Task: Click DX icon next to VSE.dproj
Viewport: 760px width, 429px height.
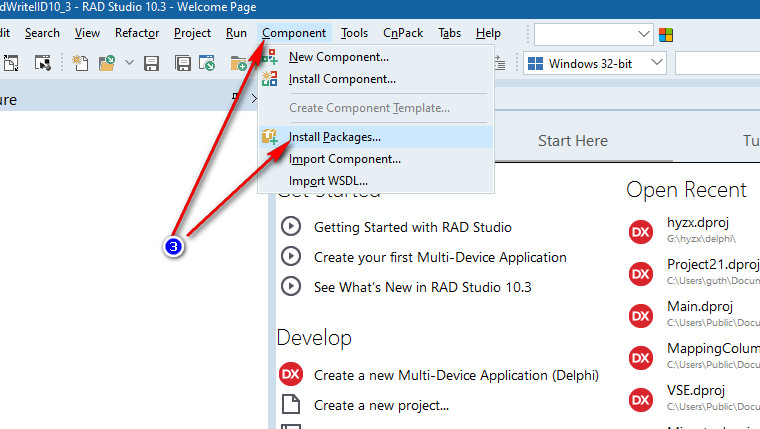Action: click(641, 400)
